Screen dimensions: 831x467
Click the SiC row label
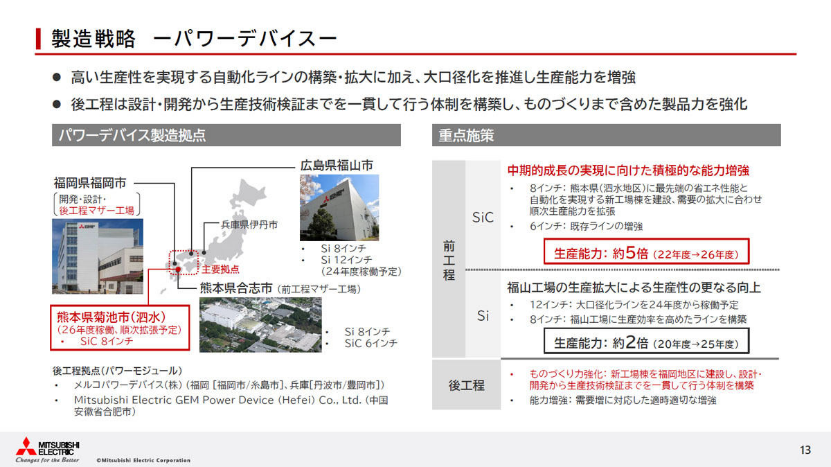[483, 217]
